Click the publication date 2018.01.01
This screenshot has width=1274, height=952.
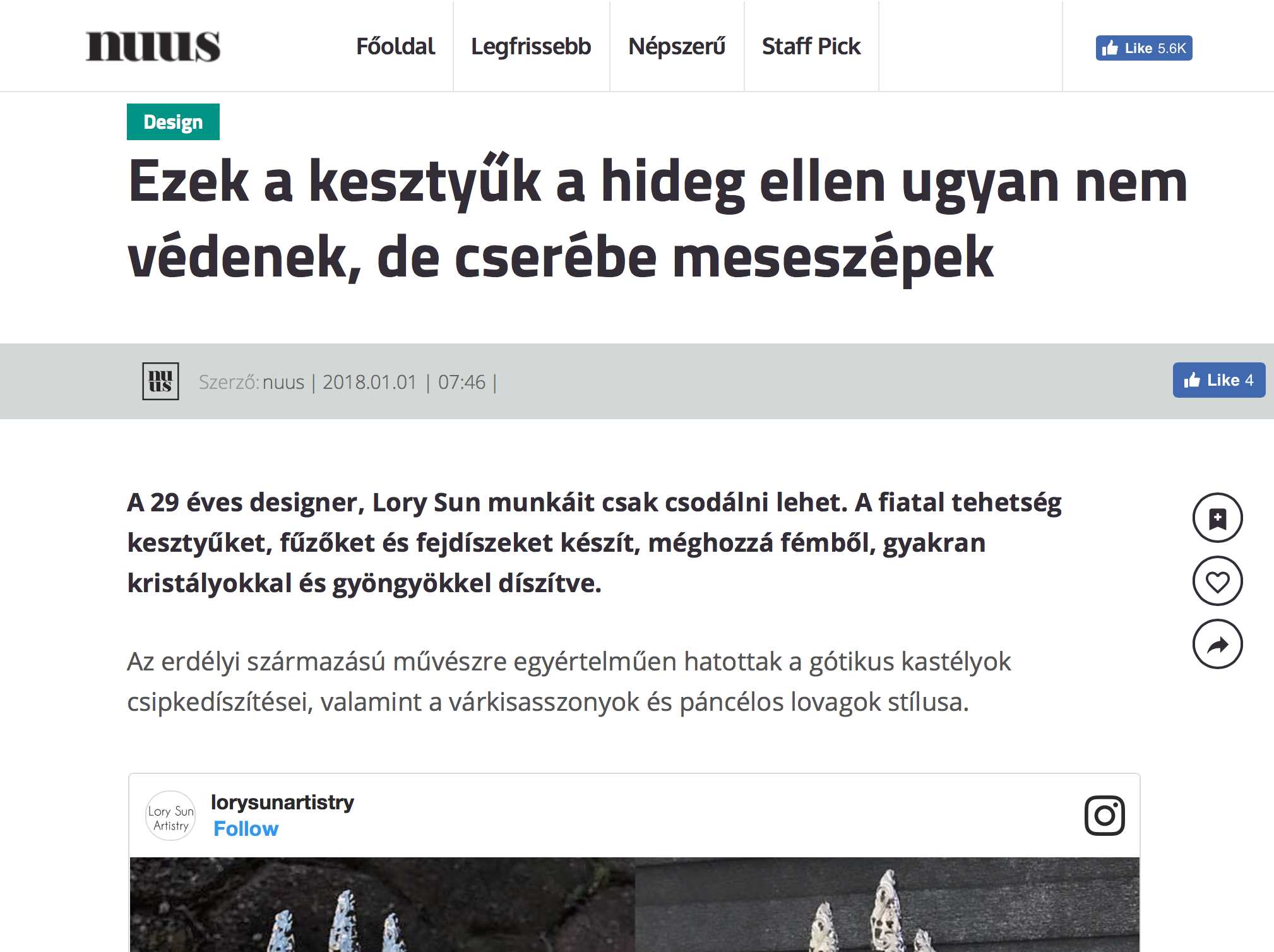coord(369,382)
